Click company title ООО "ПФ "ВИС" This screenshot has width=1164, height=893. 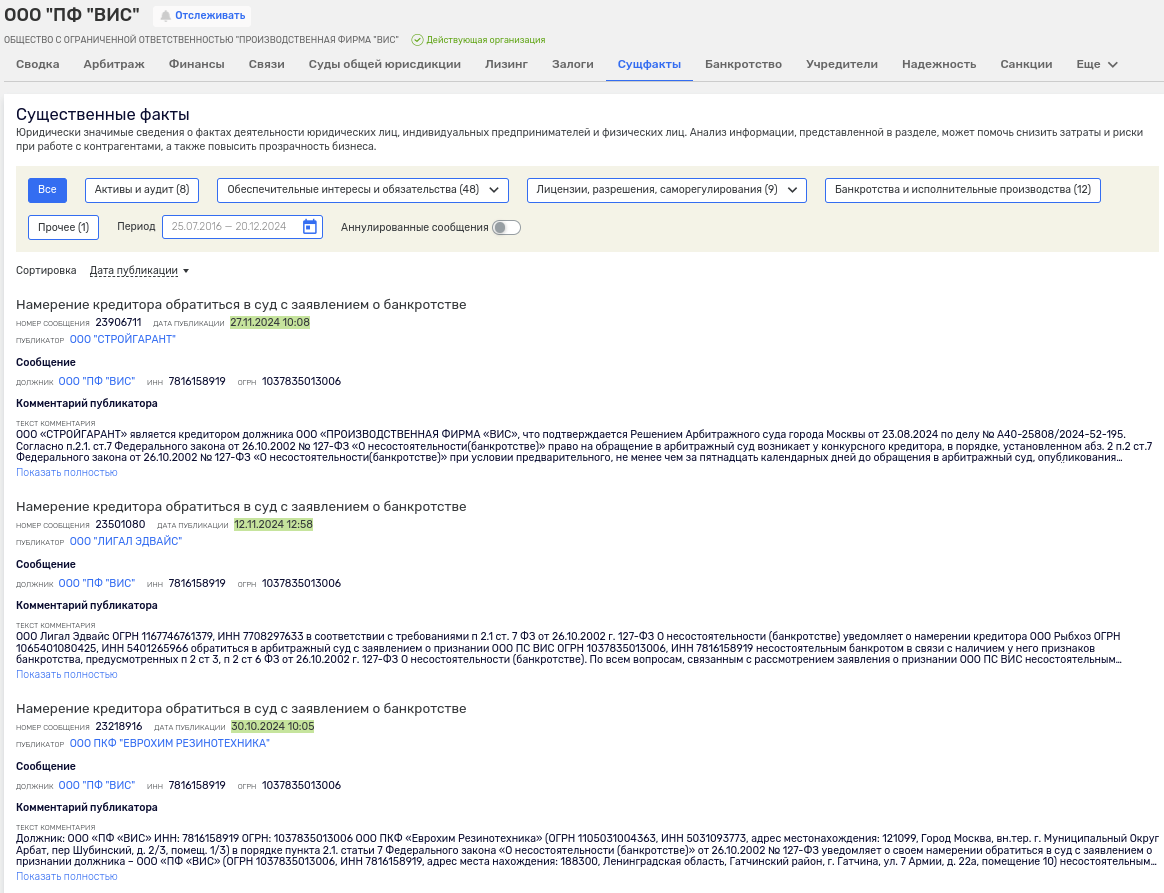72,14
